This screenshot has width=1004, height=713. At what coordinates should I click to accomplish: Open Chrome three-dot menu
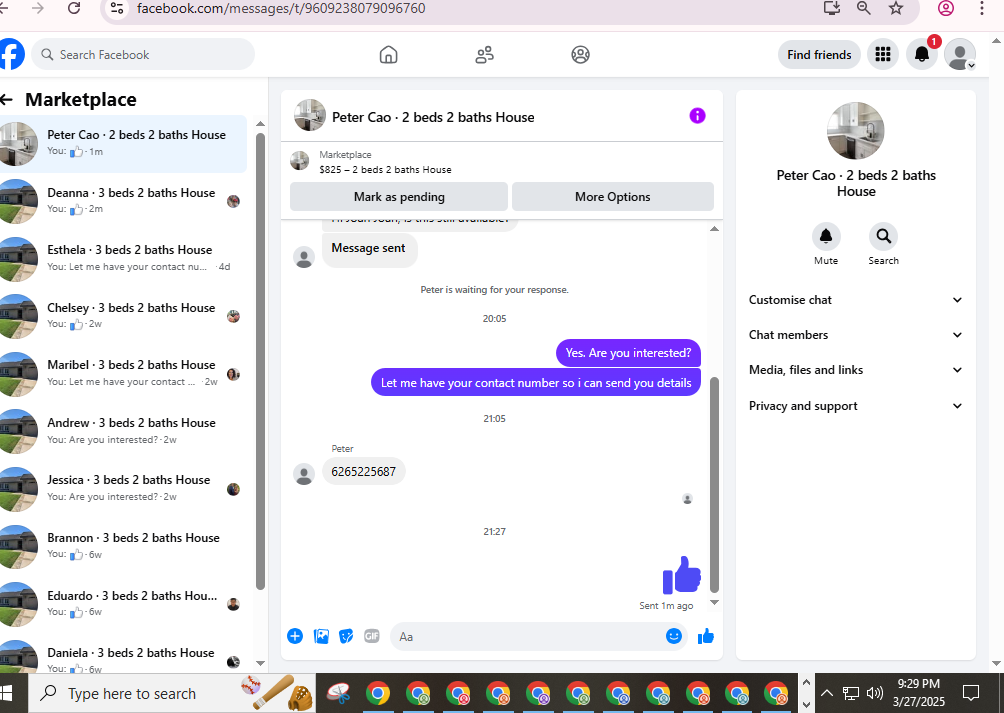click(x=982, y=8)
